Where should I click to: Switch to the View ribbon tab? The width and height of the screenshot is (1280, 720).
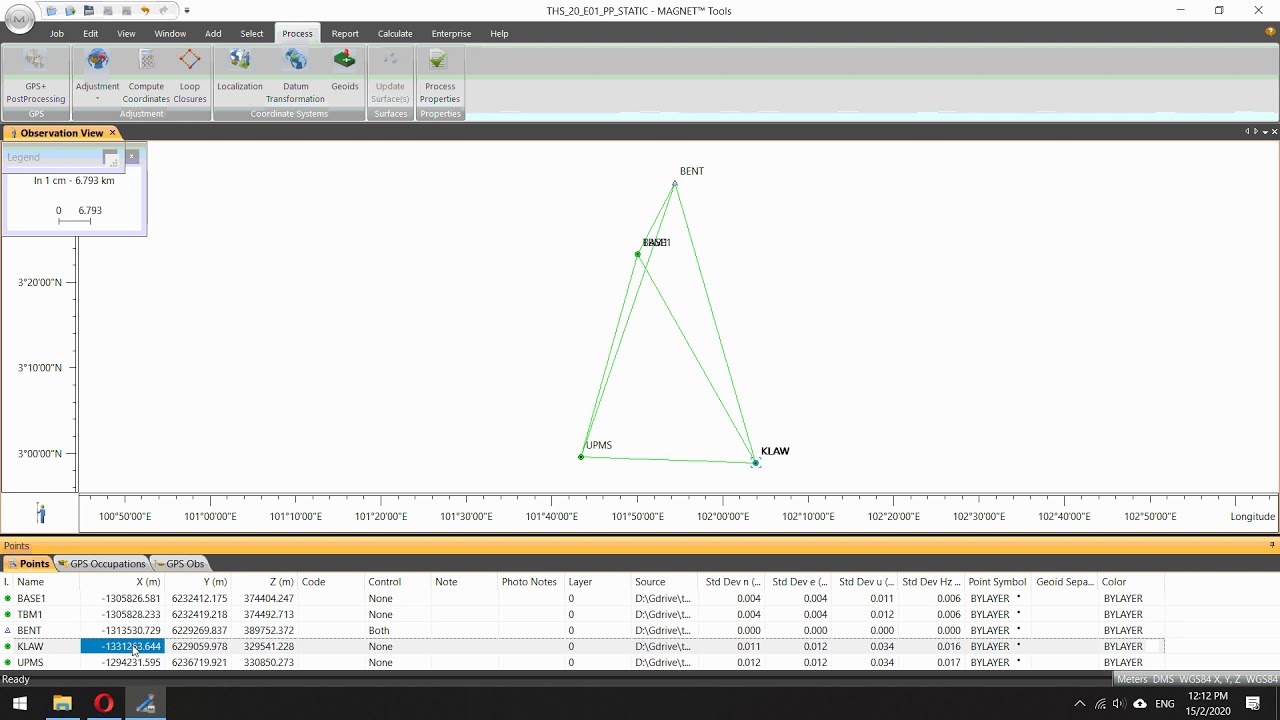tap(126, 33)
